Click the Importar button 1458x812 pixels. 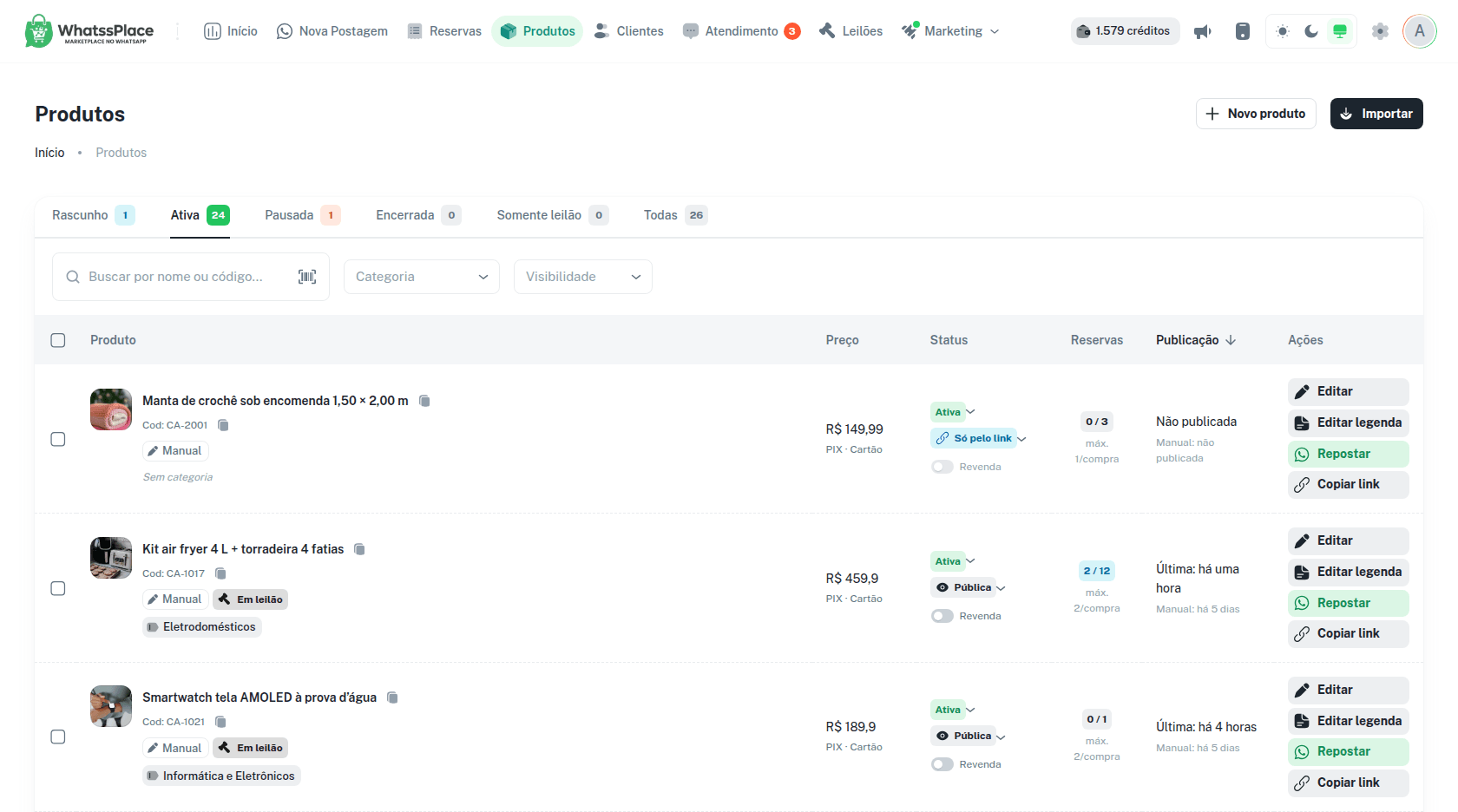[1376, 114]
